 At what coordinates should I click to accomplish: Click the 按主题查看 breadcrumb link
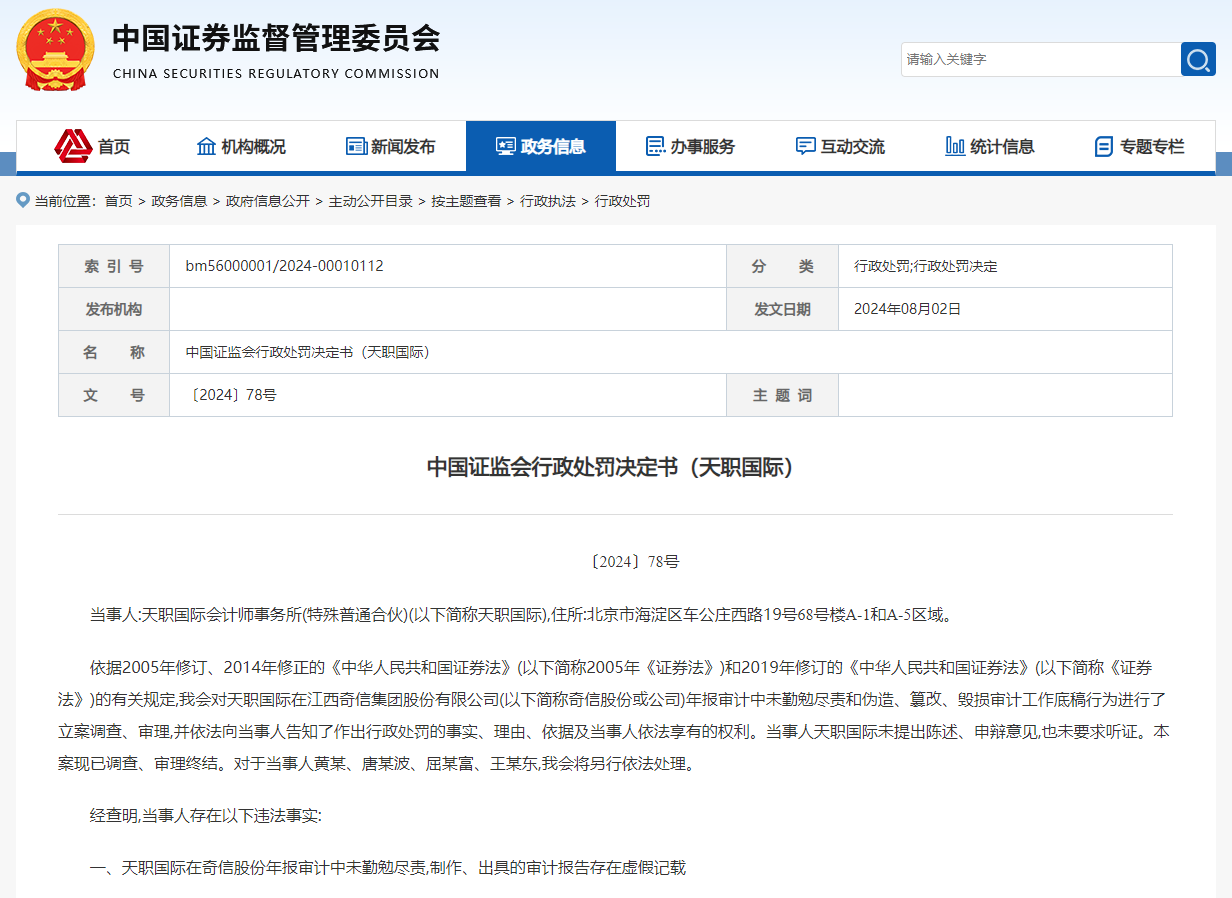pos(466,201)
